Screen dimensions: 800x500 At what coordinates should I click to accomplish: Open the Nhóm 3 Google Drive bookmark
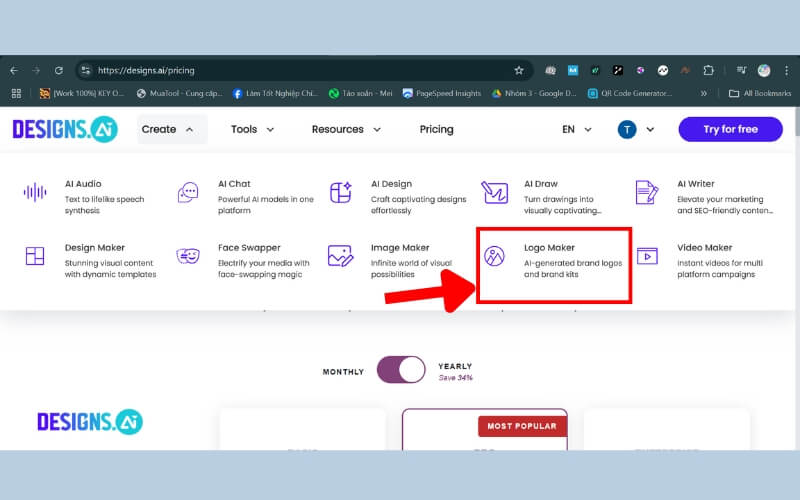point(534,93)
